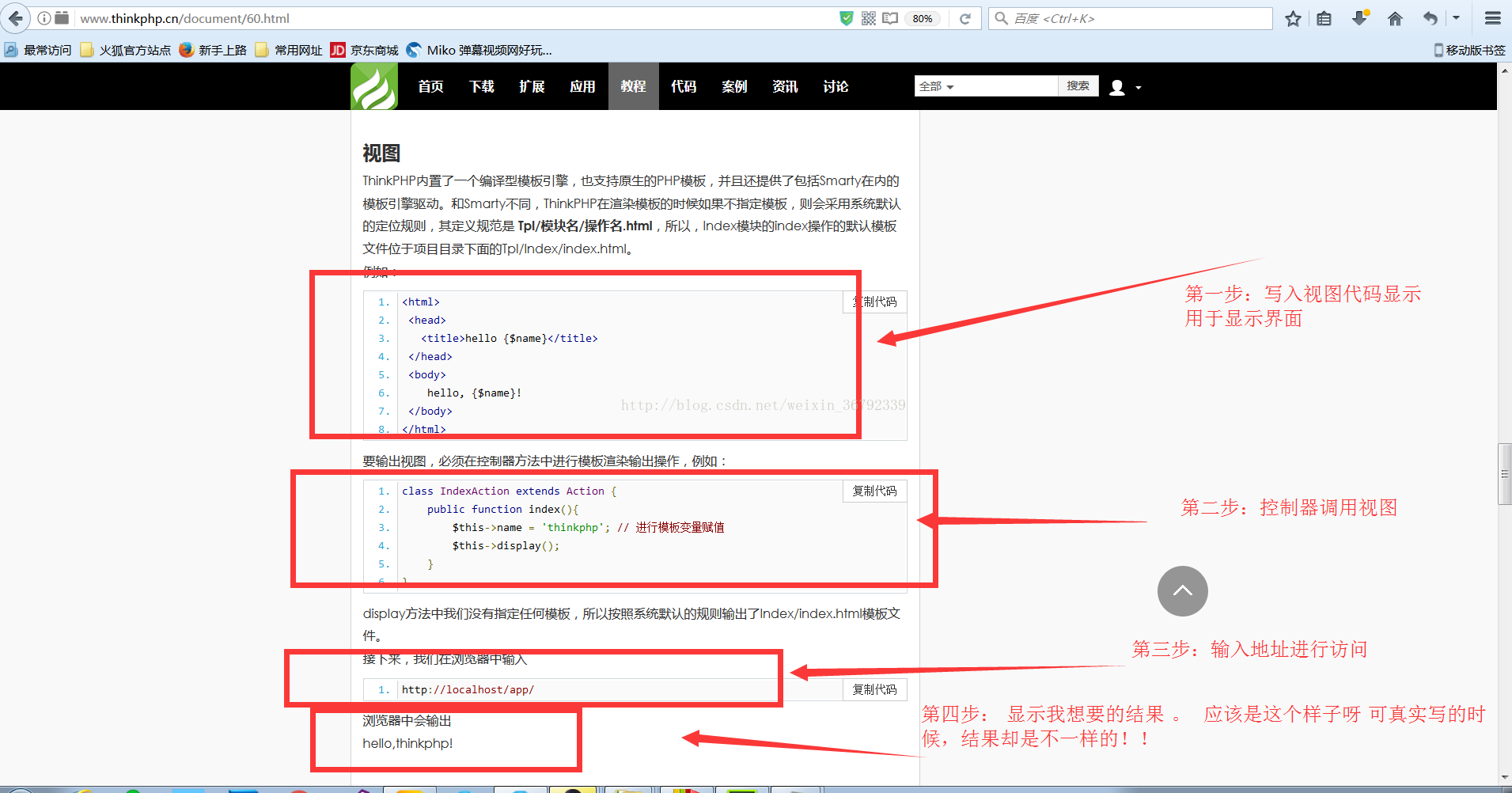Copy the IndexAction class code with 复制代码

coord(875,491)
